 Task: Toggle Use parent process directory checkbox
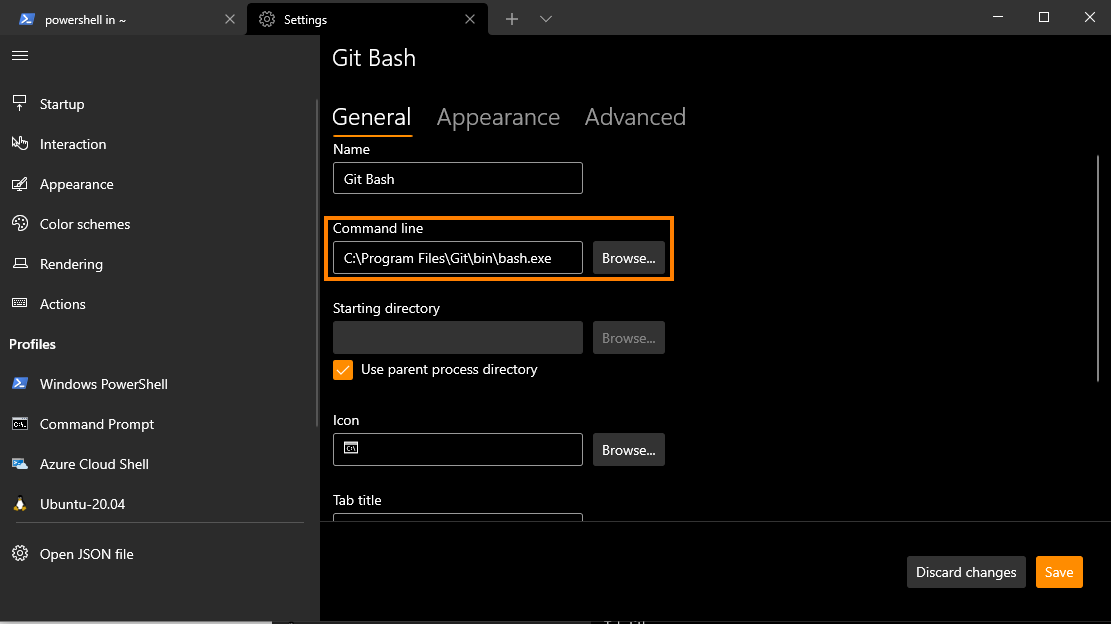click(x=343, y=370)
